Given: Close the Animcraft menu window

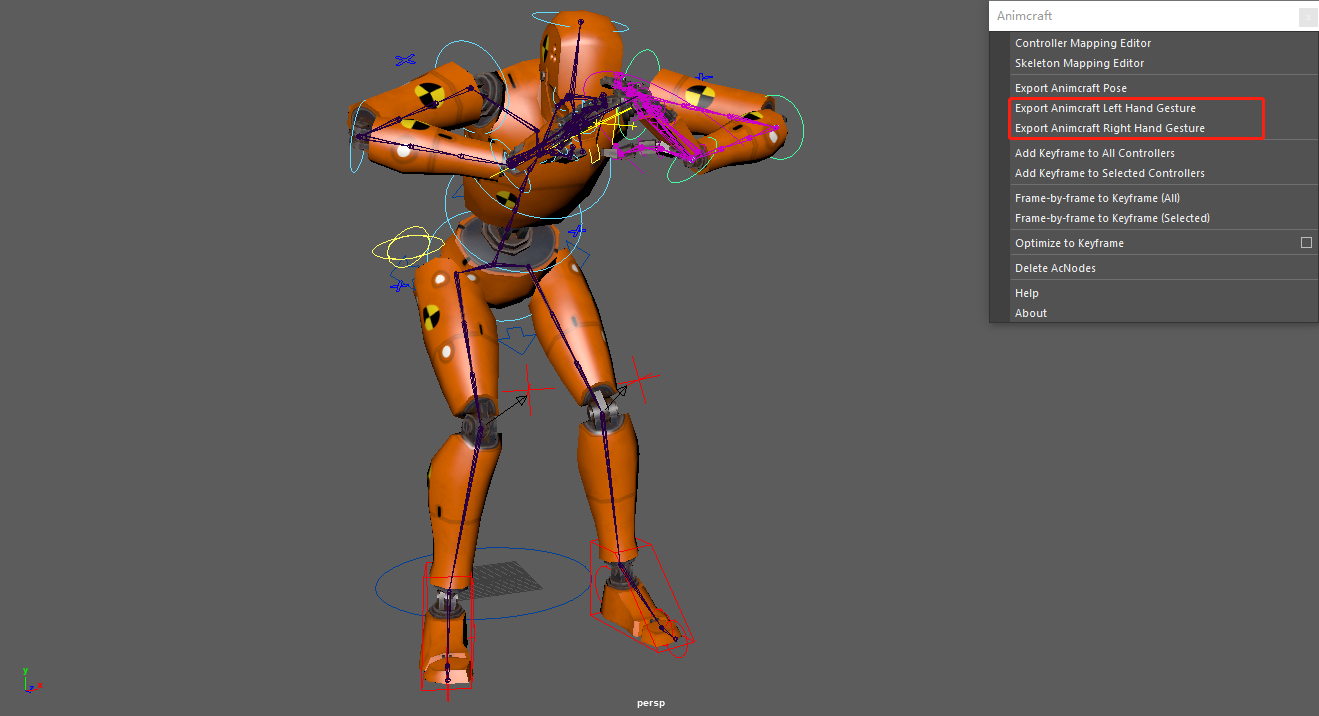Looking at the screenshot, I should click(x=1307, y=16).
